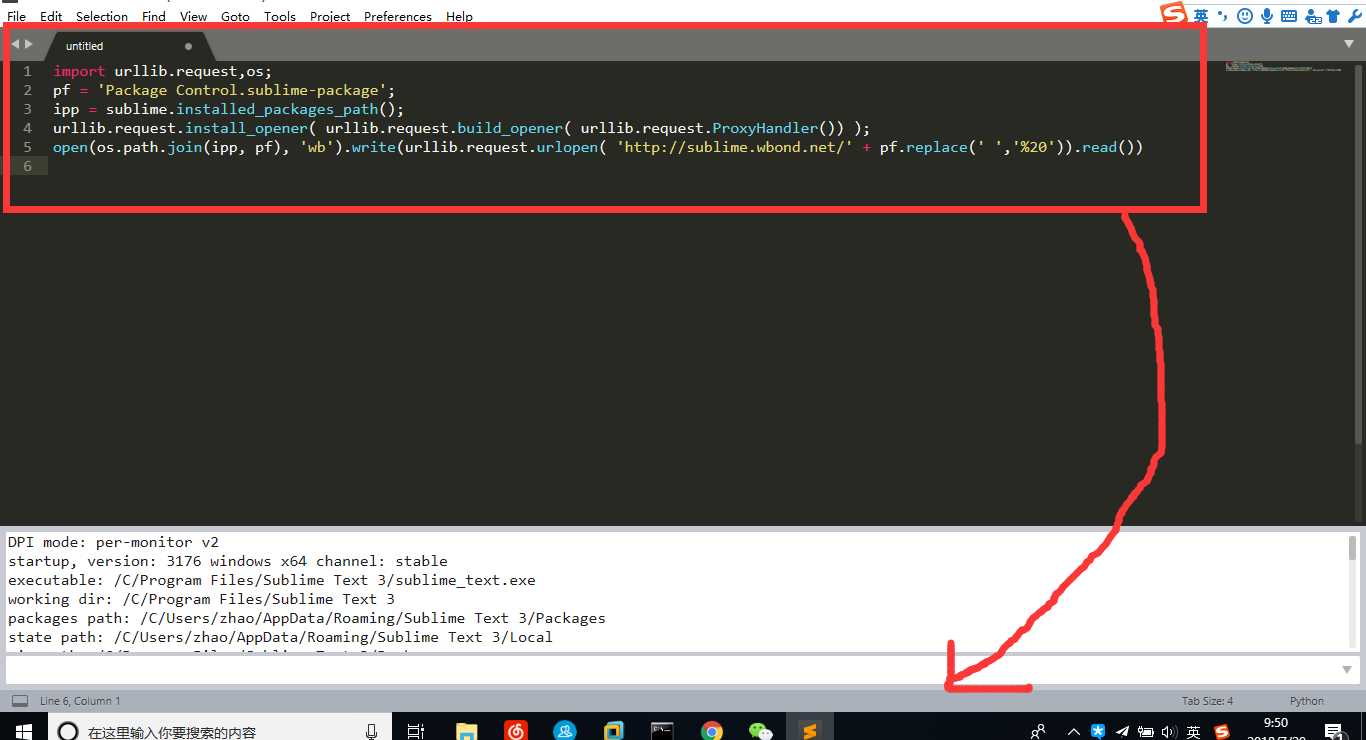
Task: Open console input history dropdown arrow
Action: (1347, 669)
